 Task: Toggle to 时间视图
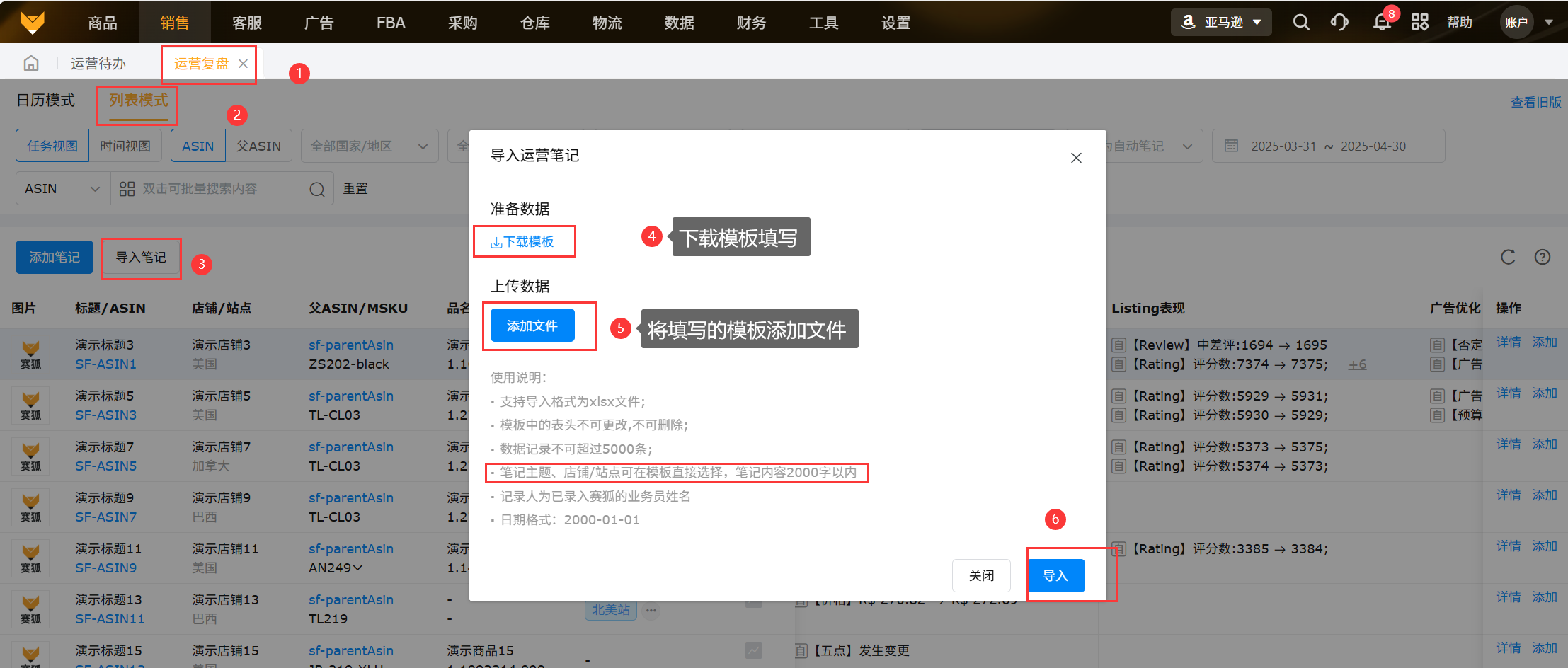[125, 146]
